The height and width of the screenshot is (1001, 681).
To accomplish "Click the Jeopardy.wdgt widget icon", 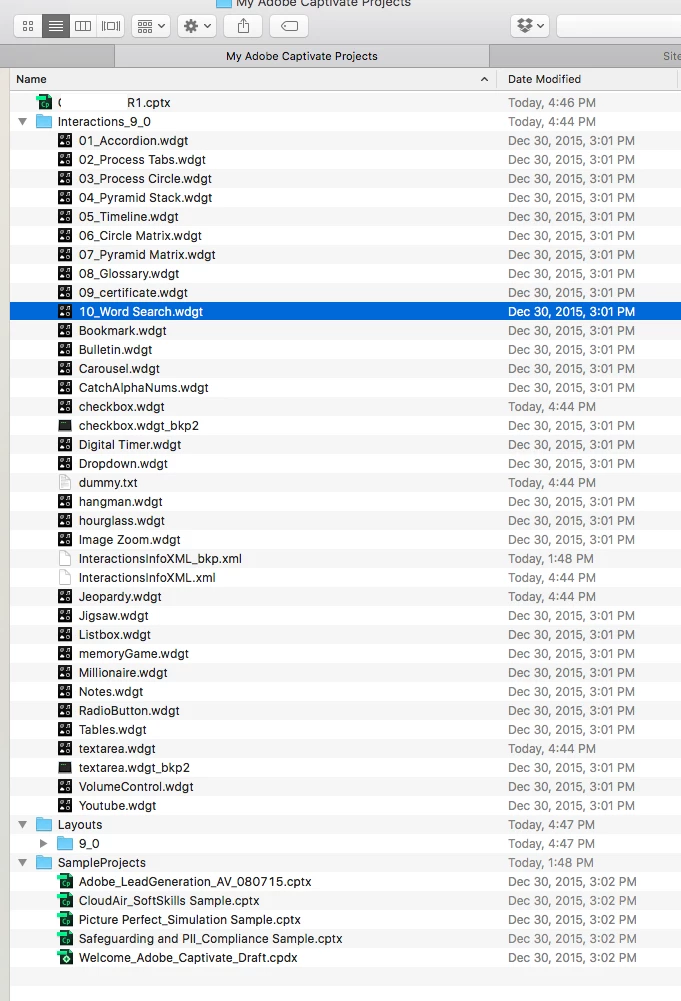I will click(x=65, y=596).
